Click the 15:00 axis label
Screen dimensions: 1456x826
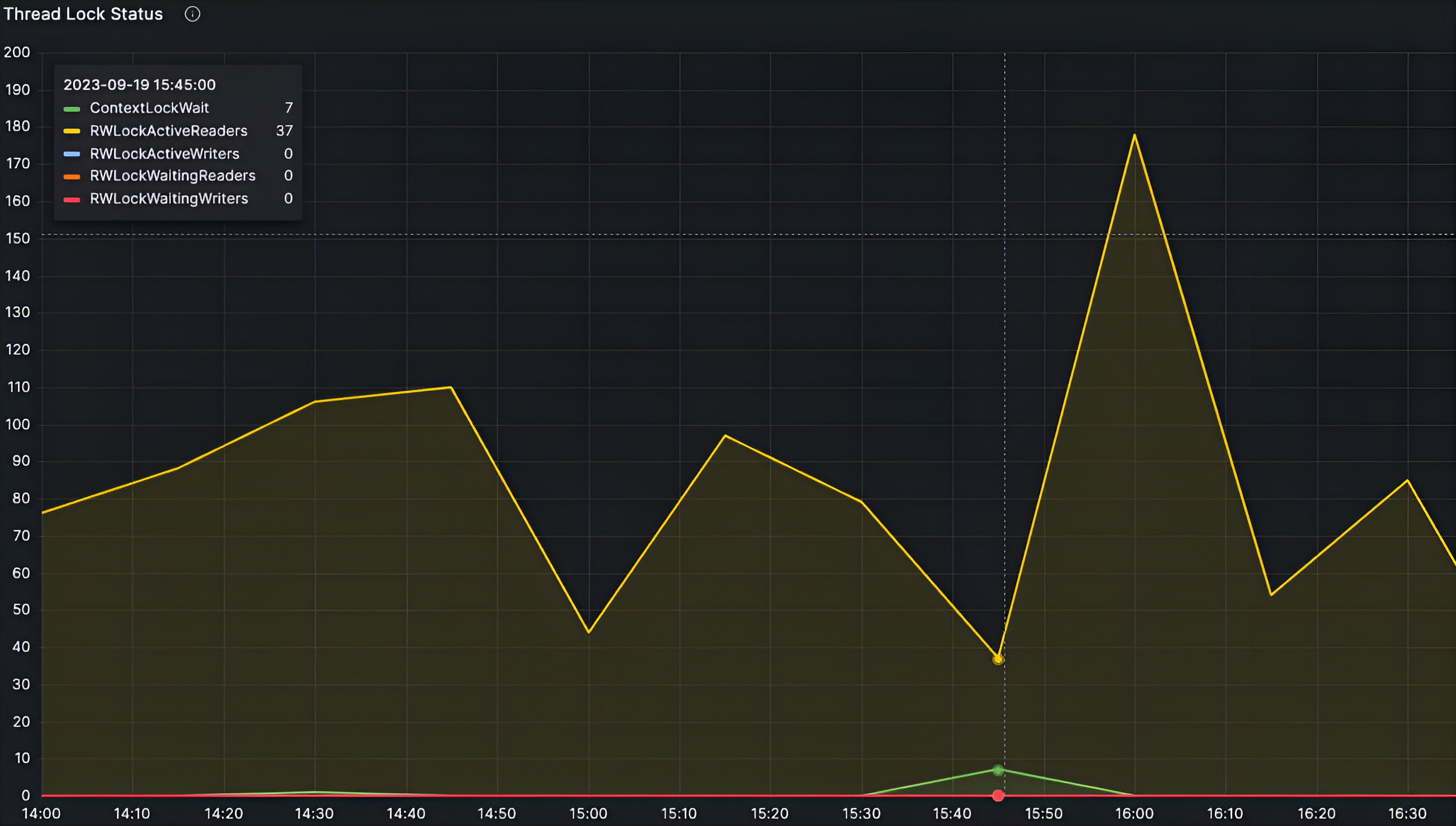click(x=589, y=813)
